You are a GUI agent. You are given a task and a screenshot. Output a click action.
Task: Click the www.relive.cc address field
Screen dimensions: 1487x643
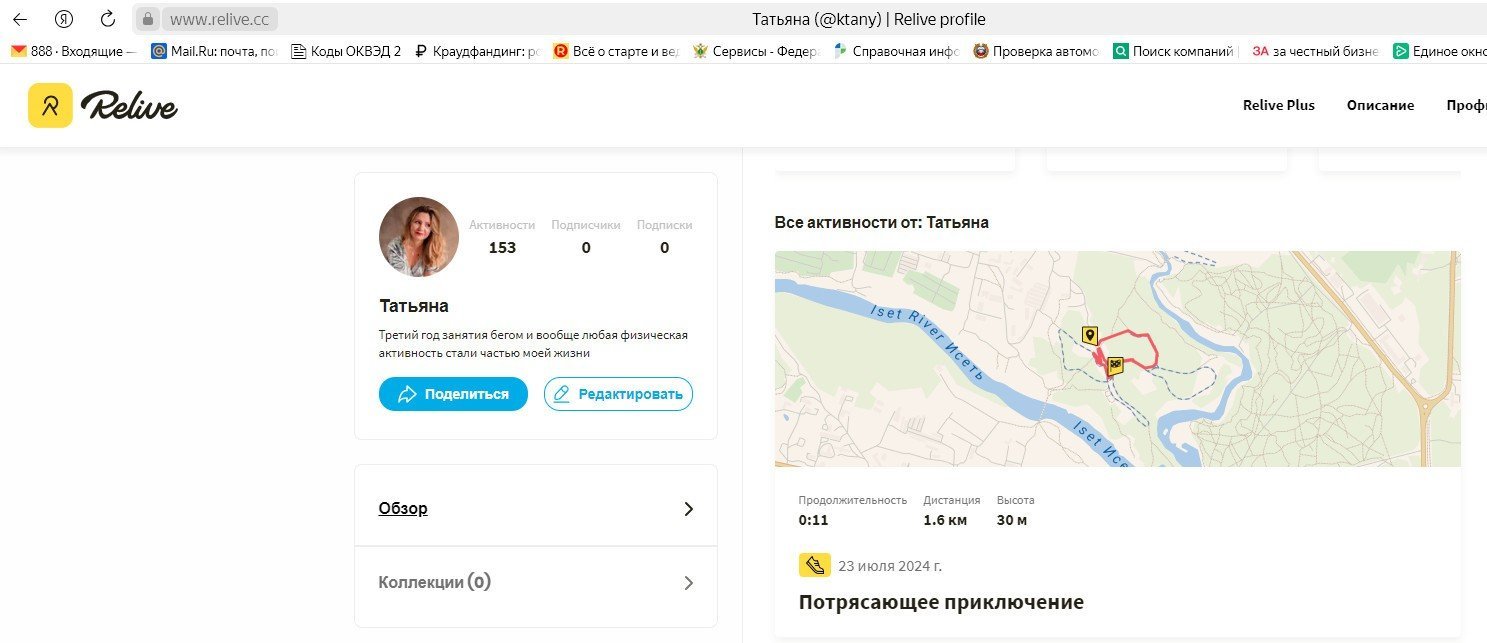220,19
